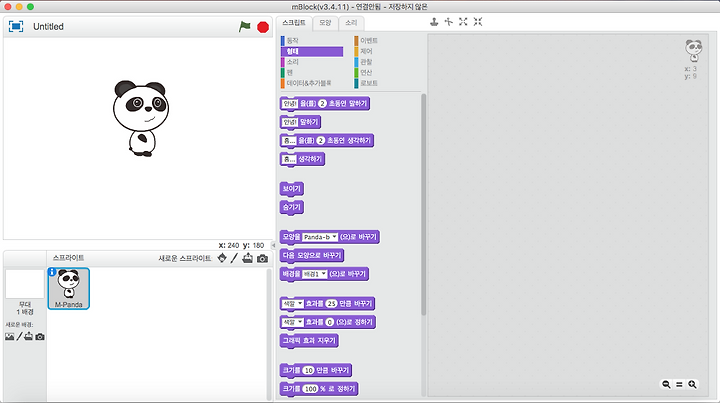Click the seconds value in the 생각하기 timed block
The width and height of the screenshot is (720, 403).
coord(321,140)
